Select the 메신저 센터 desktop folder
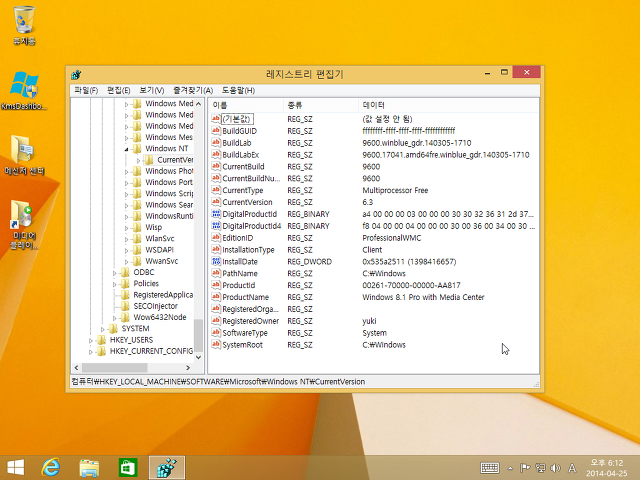 click(x=24, y=156)
